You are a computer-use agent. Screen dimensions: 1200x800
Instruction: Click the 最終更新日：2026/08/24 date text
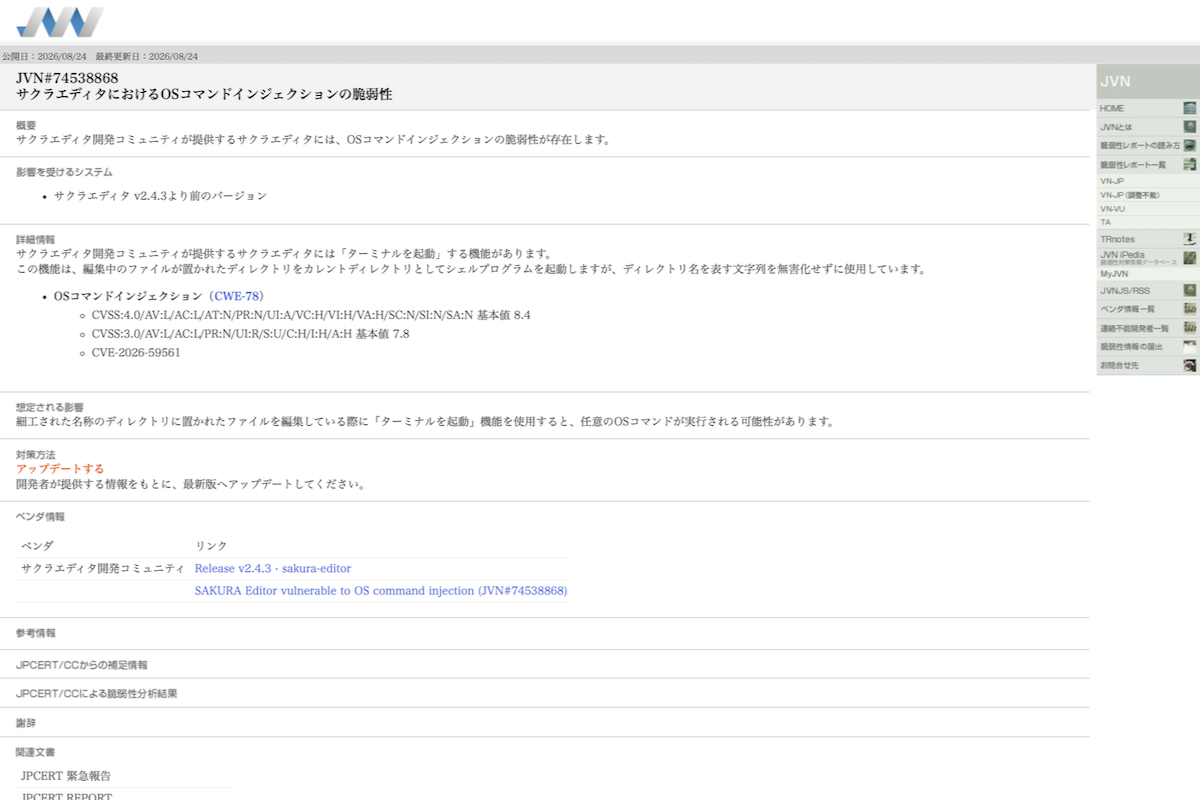coord(147,56)
